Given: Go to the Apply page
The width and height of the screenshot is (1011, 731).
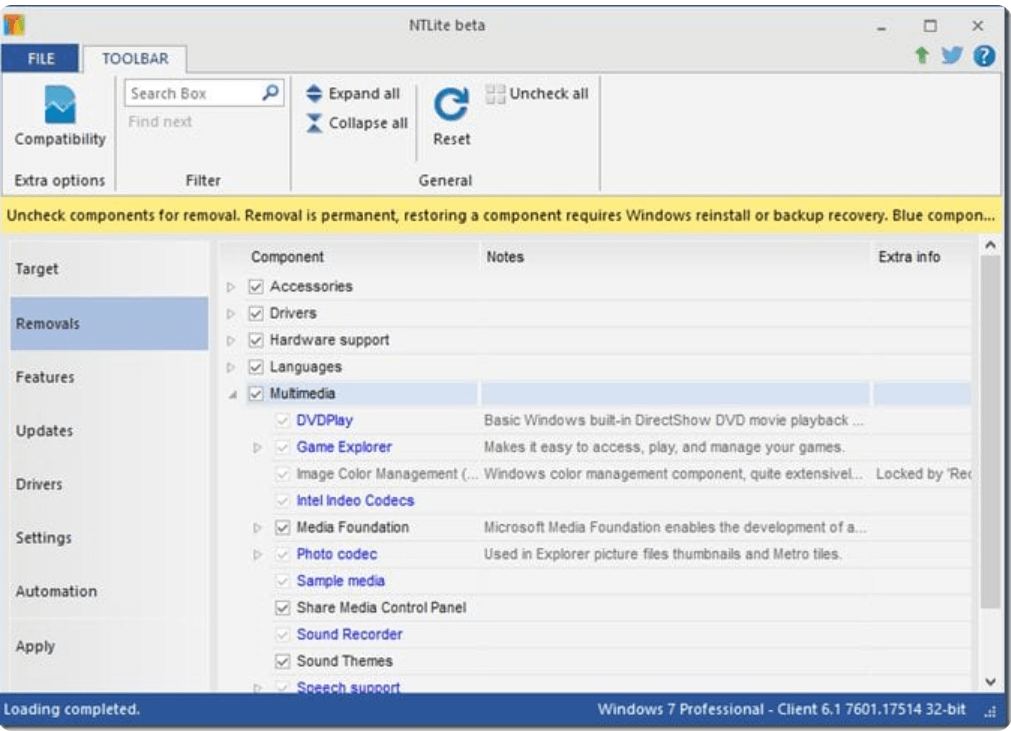Looking at the screenshot, I should [x=35, y=646].
